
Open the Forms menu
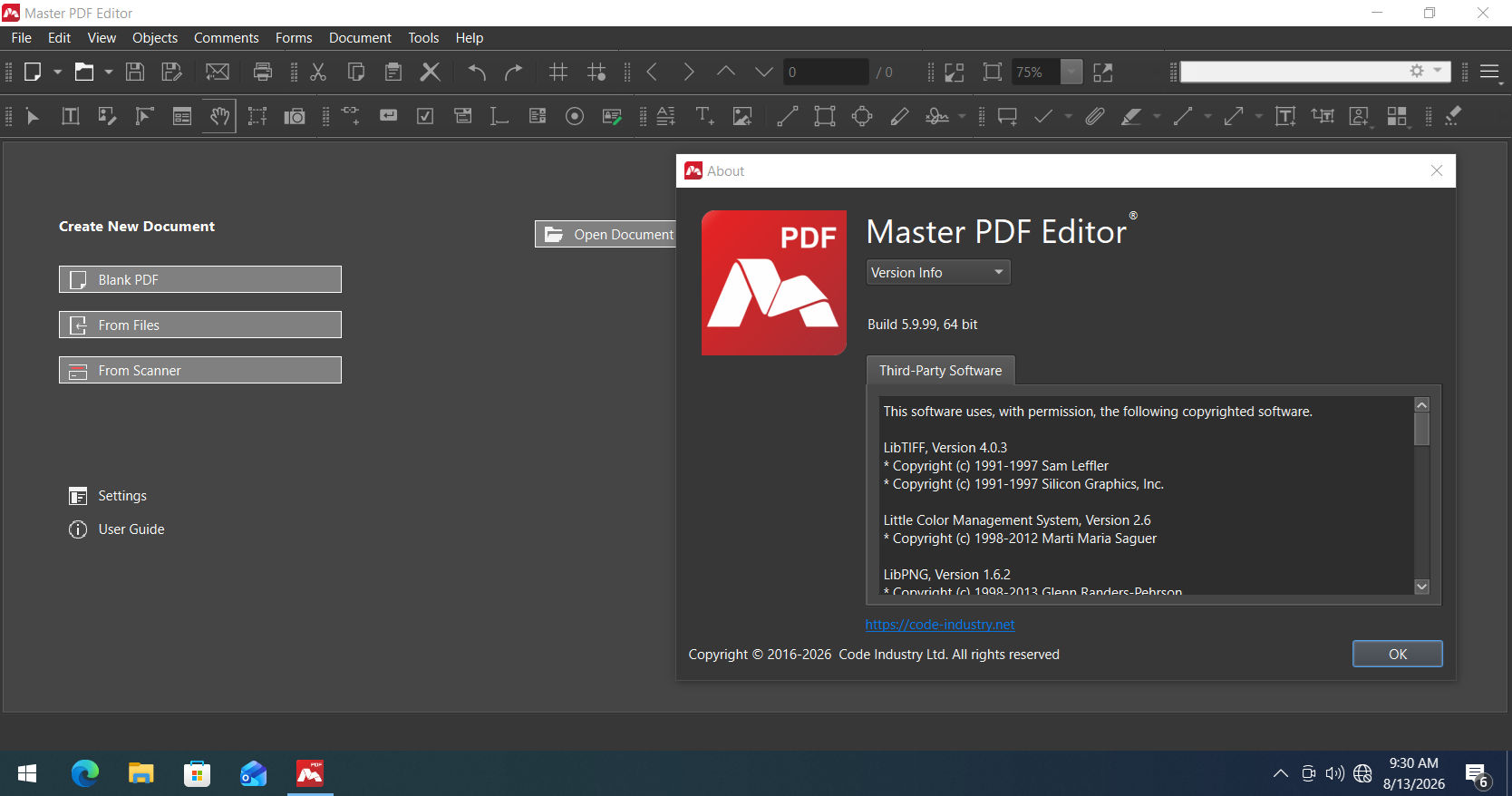pos(294,38)
